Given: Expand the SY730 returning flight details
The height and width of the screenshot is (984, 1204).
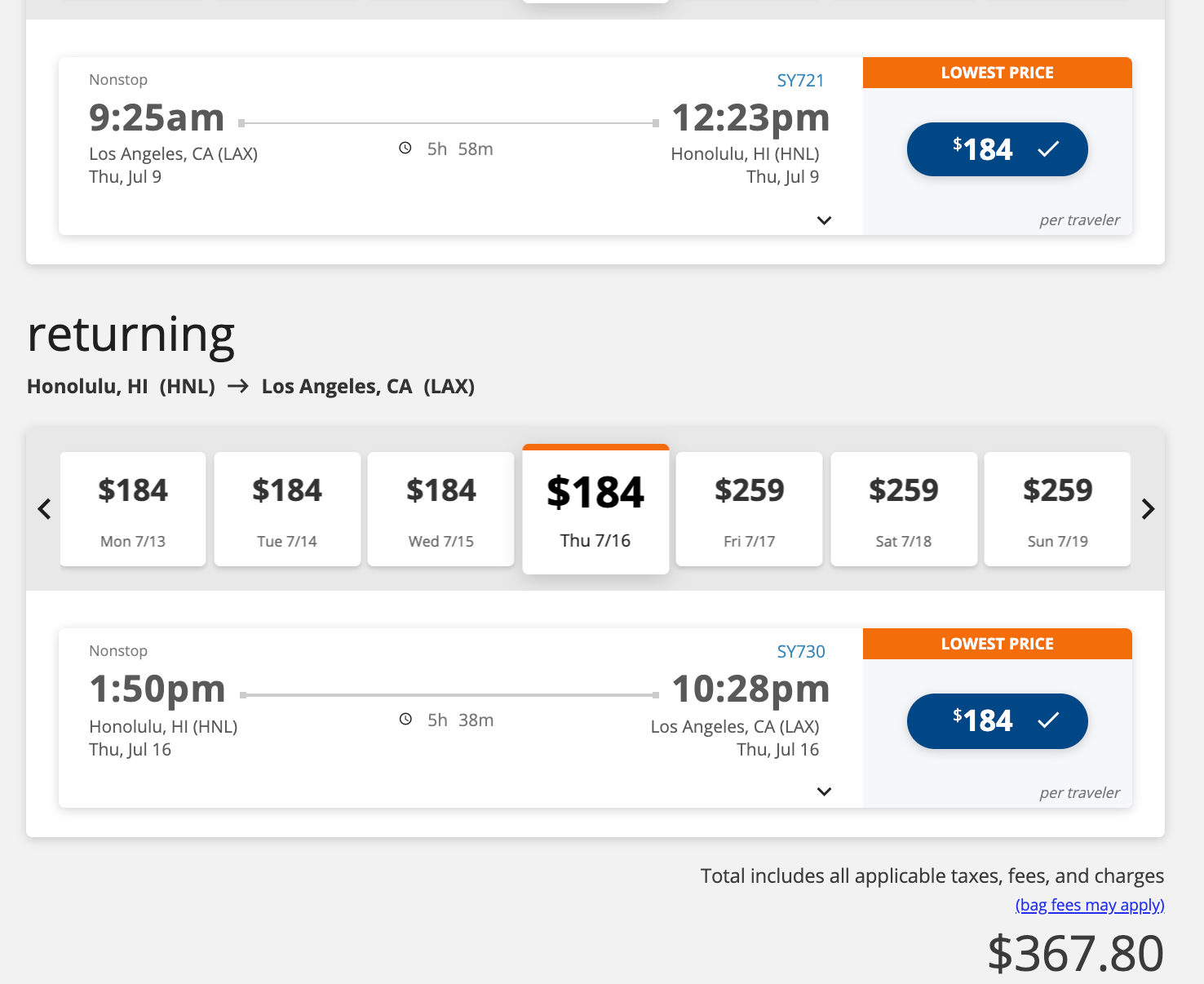Looking at the screenshot, I should (x=824, y=791).
